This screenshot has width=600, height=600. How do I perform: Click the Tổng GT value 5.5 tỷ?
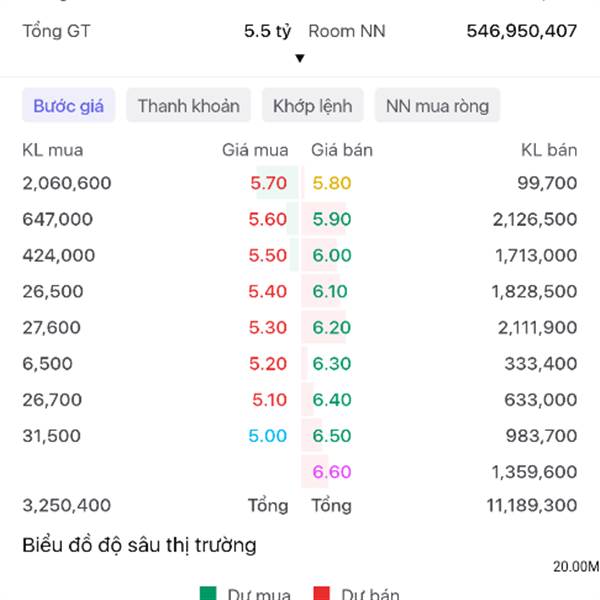click(x=267, y=31)
